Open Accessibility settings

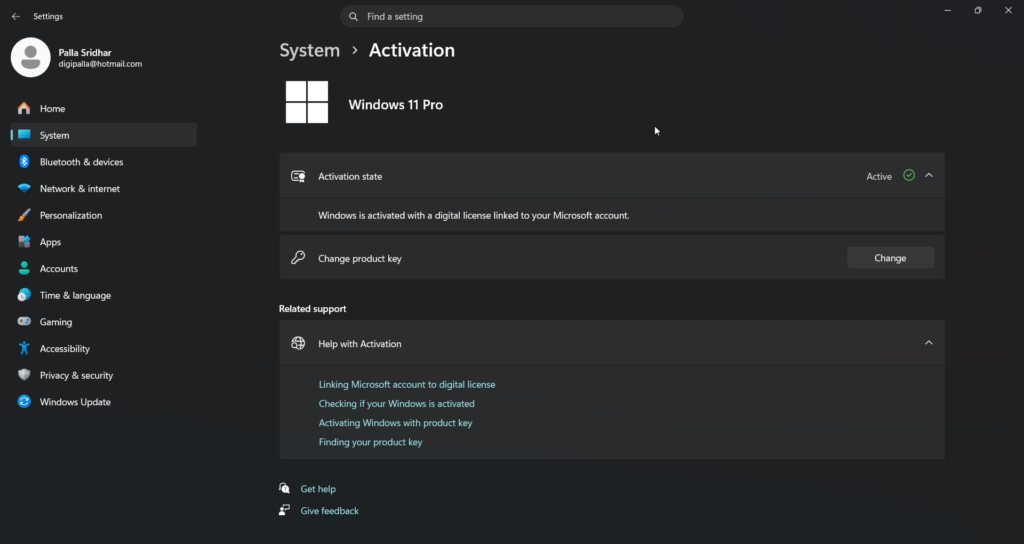[x=104, y=349]
